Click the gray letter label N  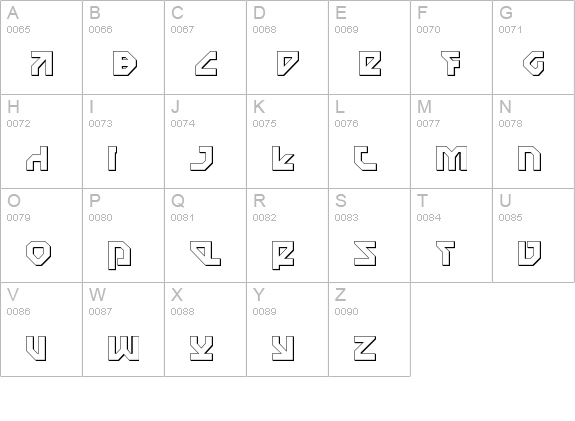tap(505, 107)
